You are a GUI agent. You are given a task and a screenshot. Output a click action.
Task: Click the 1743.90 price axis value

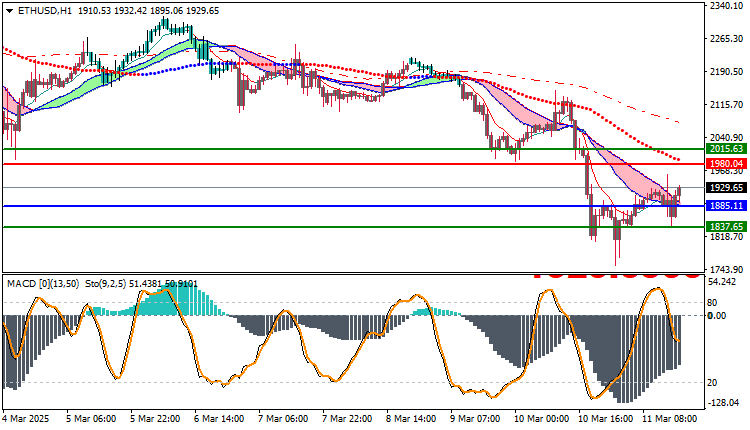click(727, 270)
